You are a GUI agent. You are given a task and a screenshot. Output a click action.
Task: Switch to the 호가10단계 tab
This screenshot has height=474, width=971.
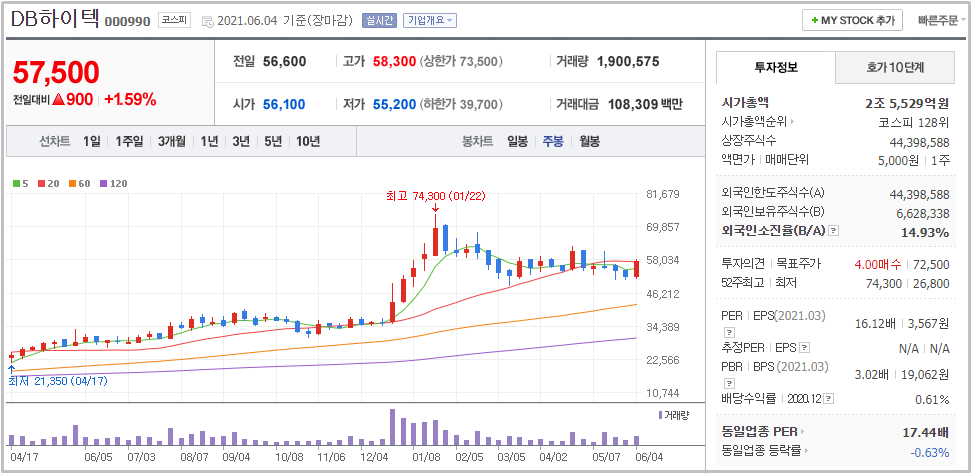pos(895,68)
